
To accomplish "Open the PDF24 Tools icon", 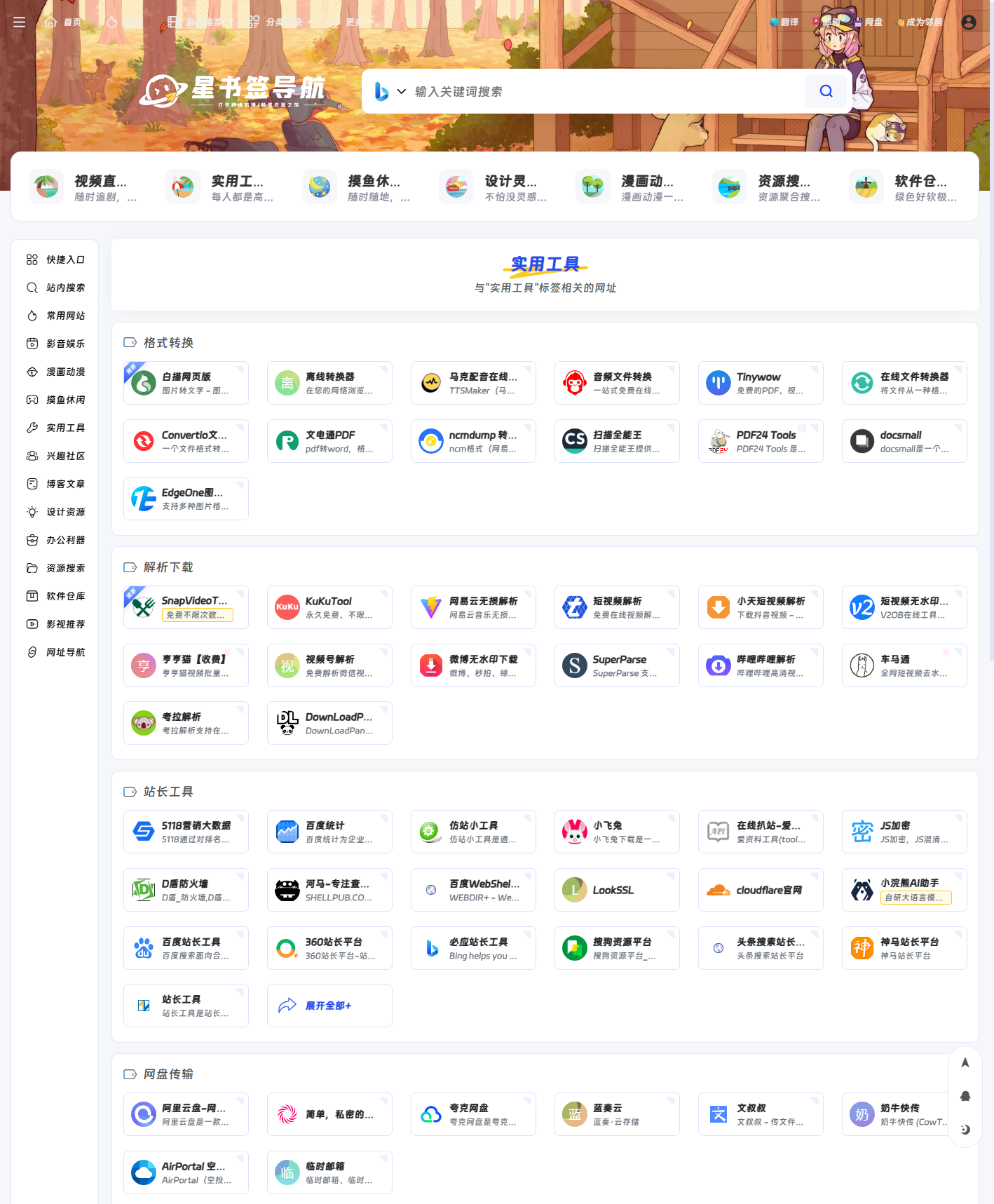I will click(x=719, y=441).
